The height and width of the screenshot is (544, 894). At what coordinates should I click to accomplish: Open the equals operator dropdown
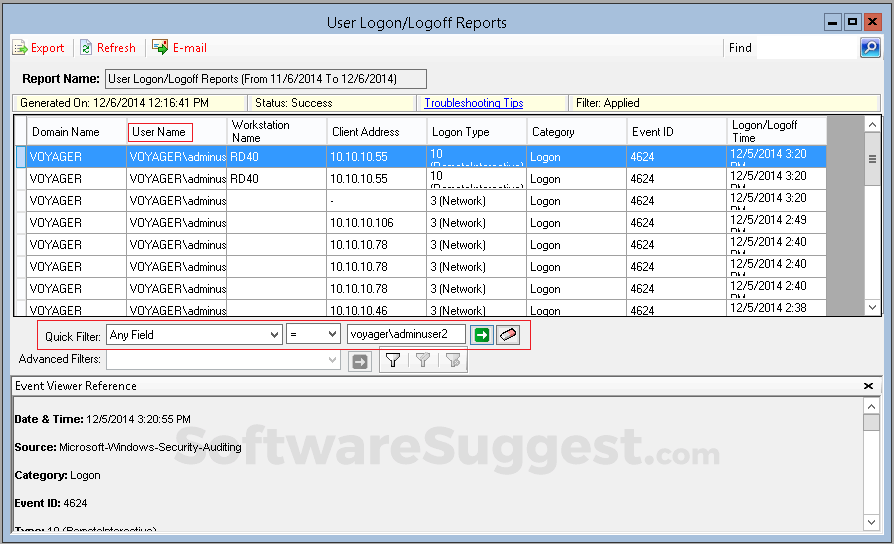point(313,335)
